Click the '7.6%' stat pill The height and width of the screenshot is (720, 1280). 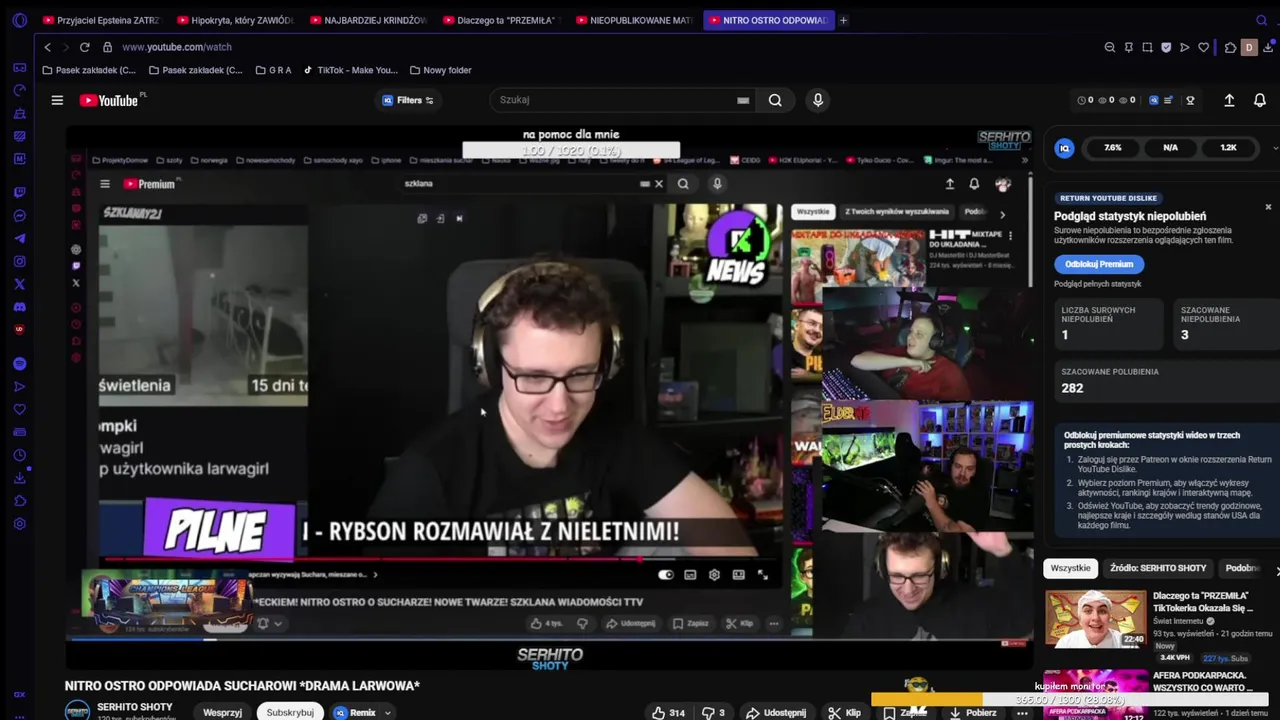[1112, 148]
